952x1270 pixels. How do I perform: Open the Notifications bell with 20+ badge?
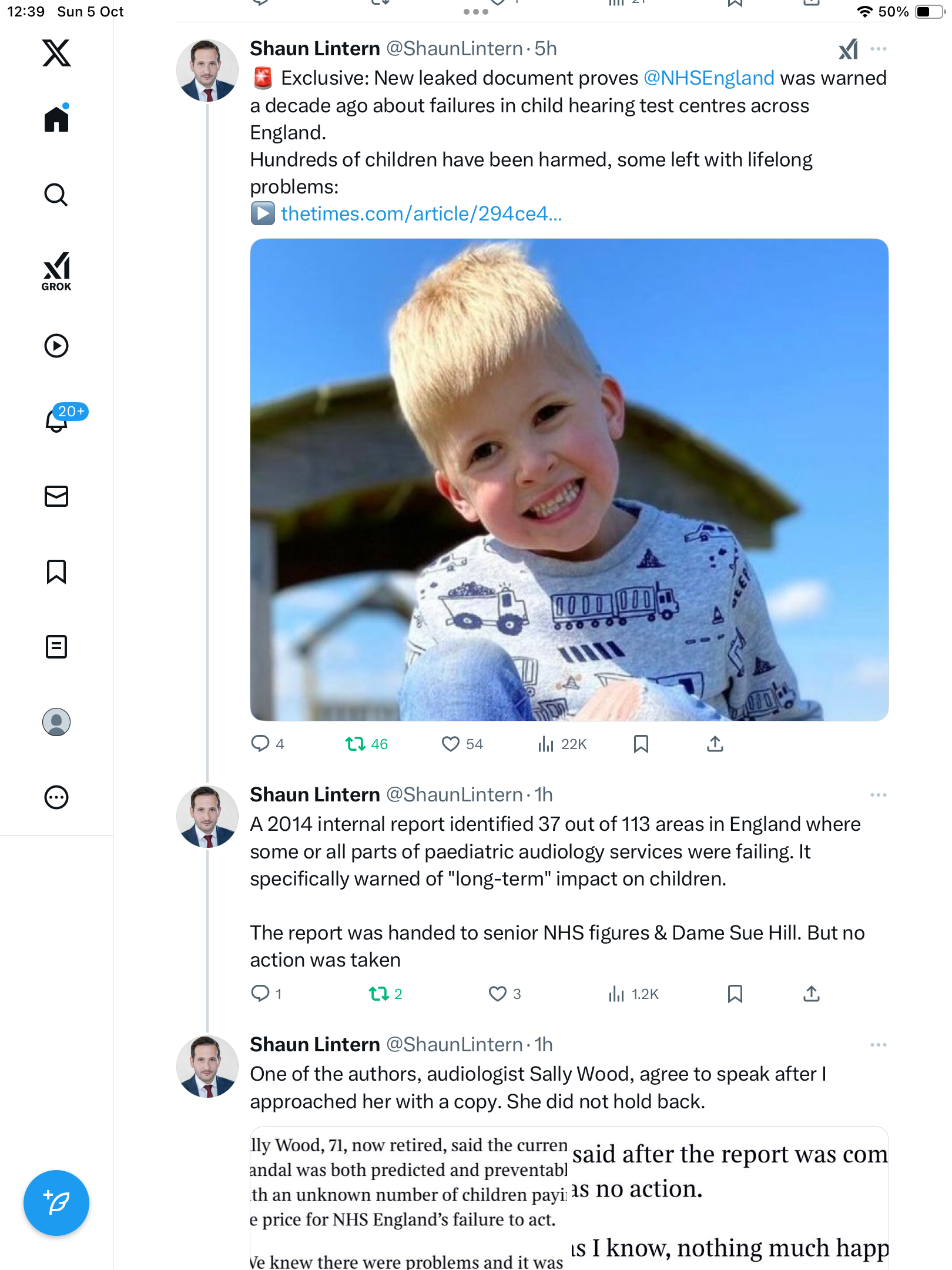[58, 420]
